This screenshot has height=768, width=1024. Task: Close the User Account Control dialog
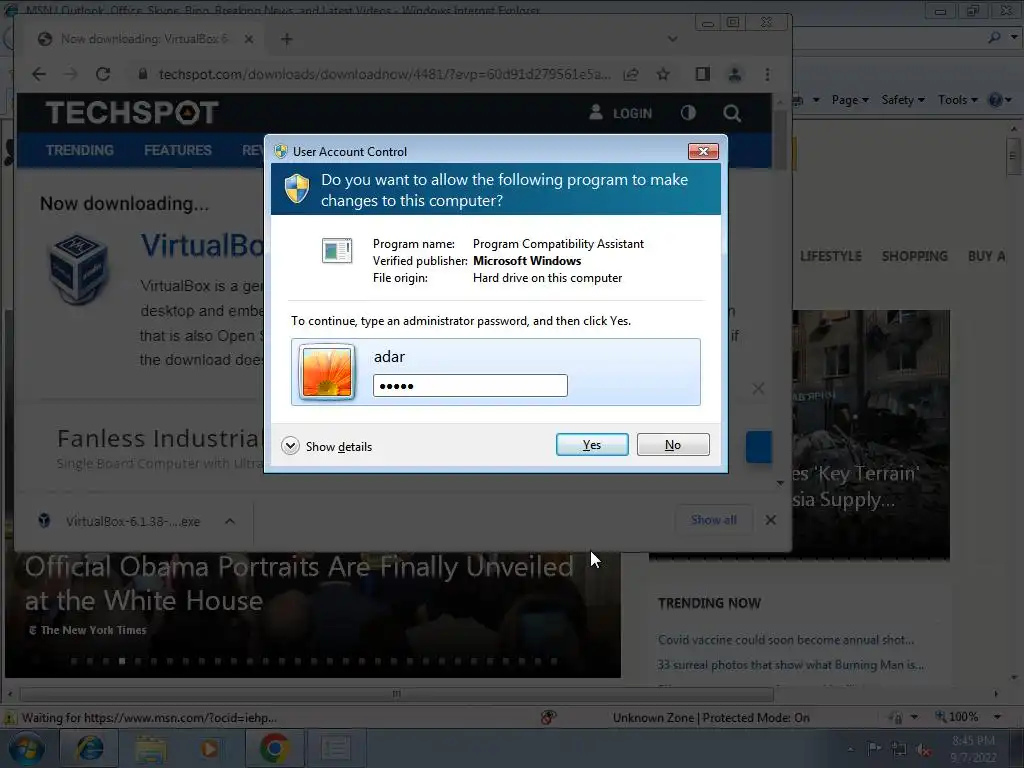[703, 152]
